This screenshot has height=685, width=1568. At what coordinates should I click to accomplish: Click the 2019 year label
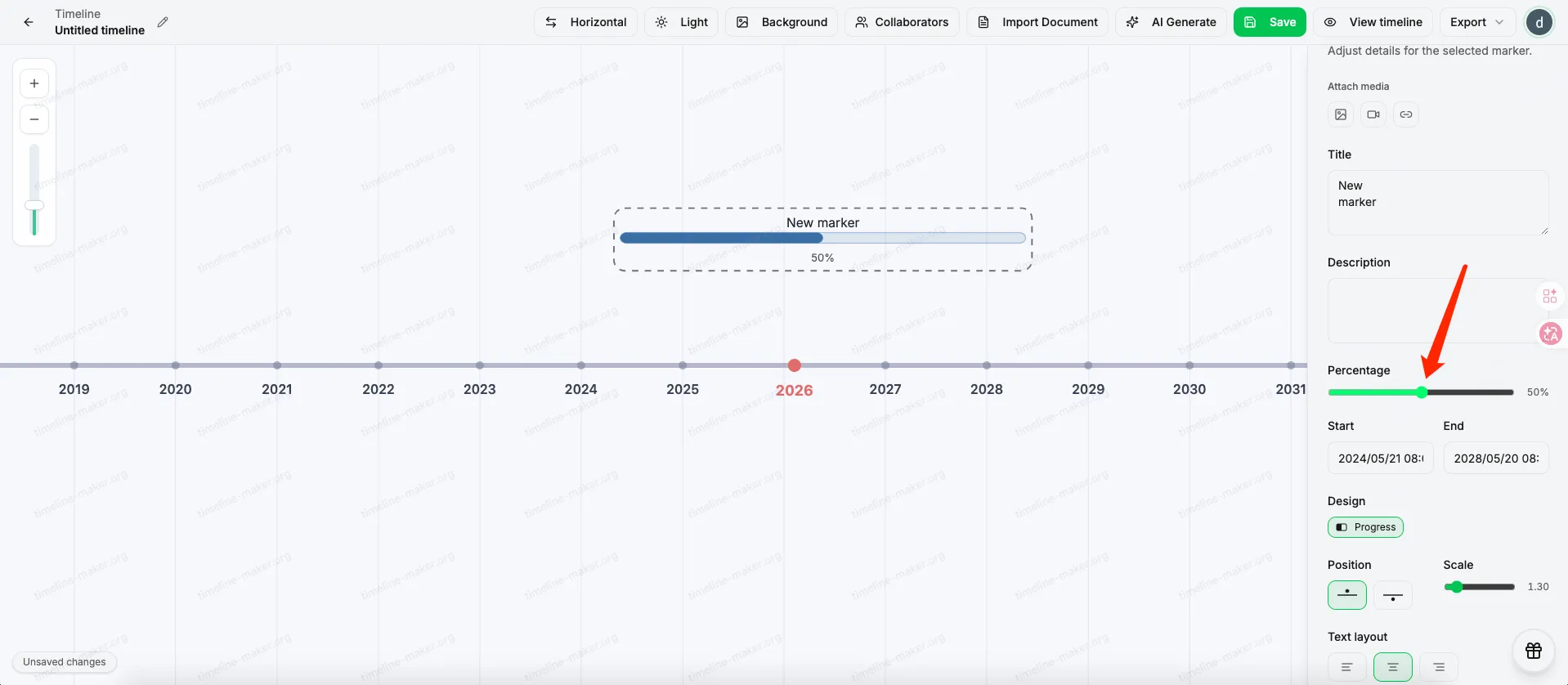74,389
